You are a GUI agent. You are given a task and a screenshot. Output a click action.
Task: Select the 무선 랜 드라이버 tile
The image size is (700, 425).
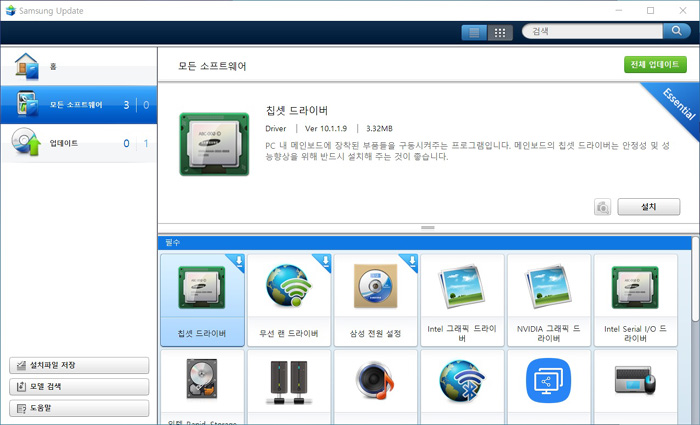(289, 300)
